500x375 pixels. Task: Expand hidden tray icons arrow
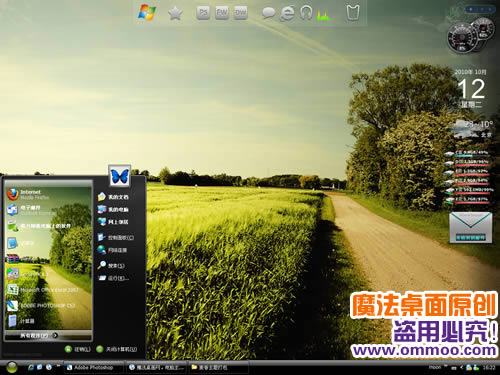pyautogui.click(x=462, y=367)
